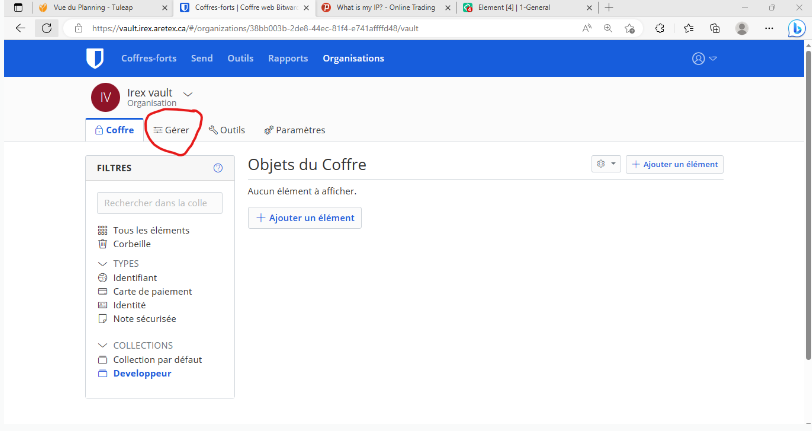This screenshot has height=431, width=812.
Task: Open the favorites list icon
Action: 688,28
